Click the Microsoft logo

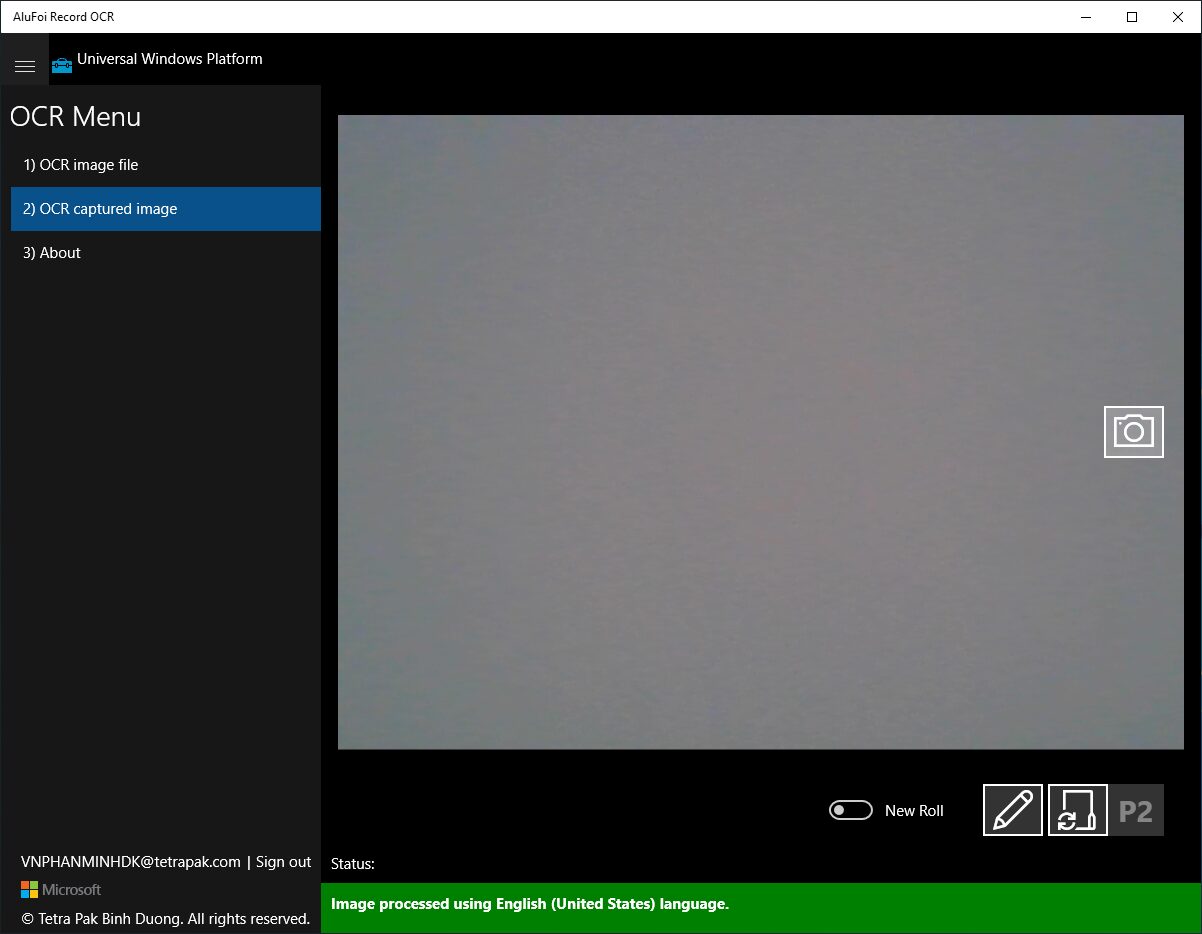[61, 890]
